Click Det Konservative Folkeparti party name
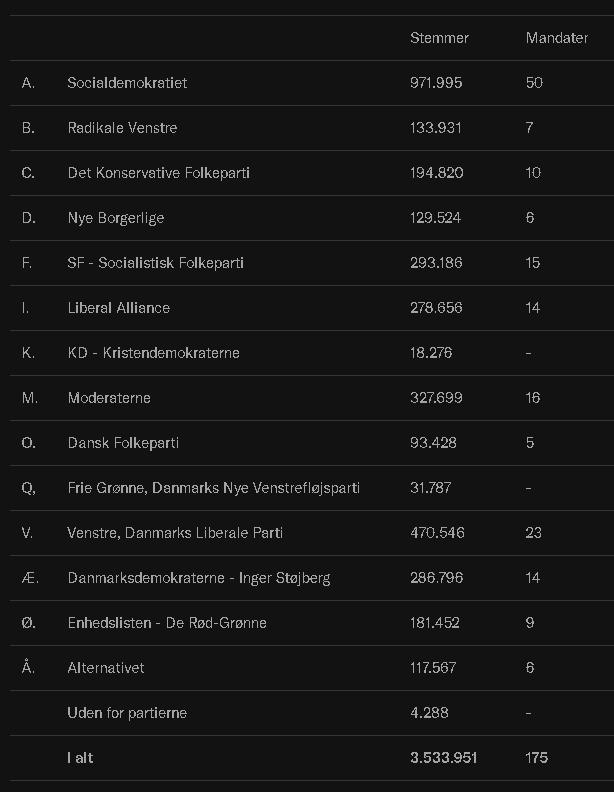614x792 pixels. [159, 173]
